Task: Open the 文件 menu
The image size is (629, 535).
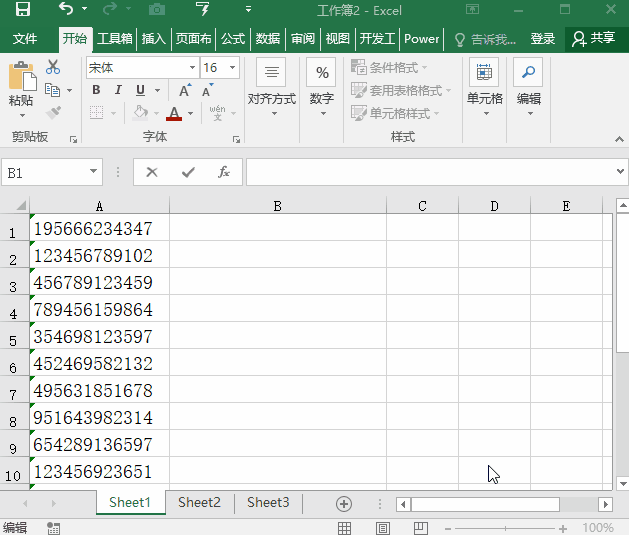Action: (x=25, y=39)
